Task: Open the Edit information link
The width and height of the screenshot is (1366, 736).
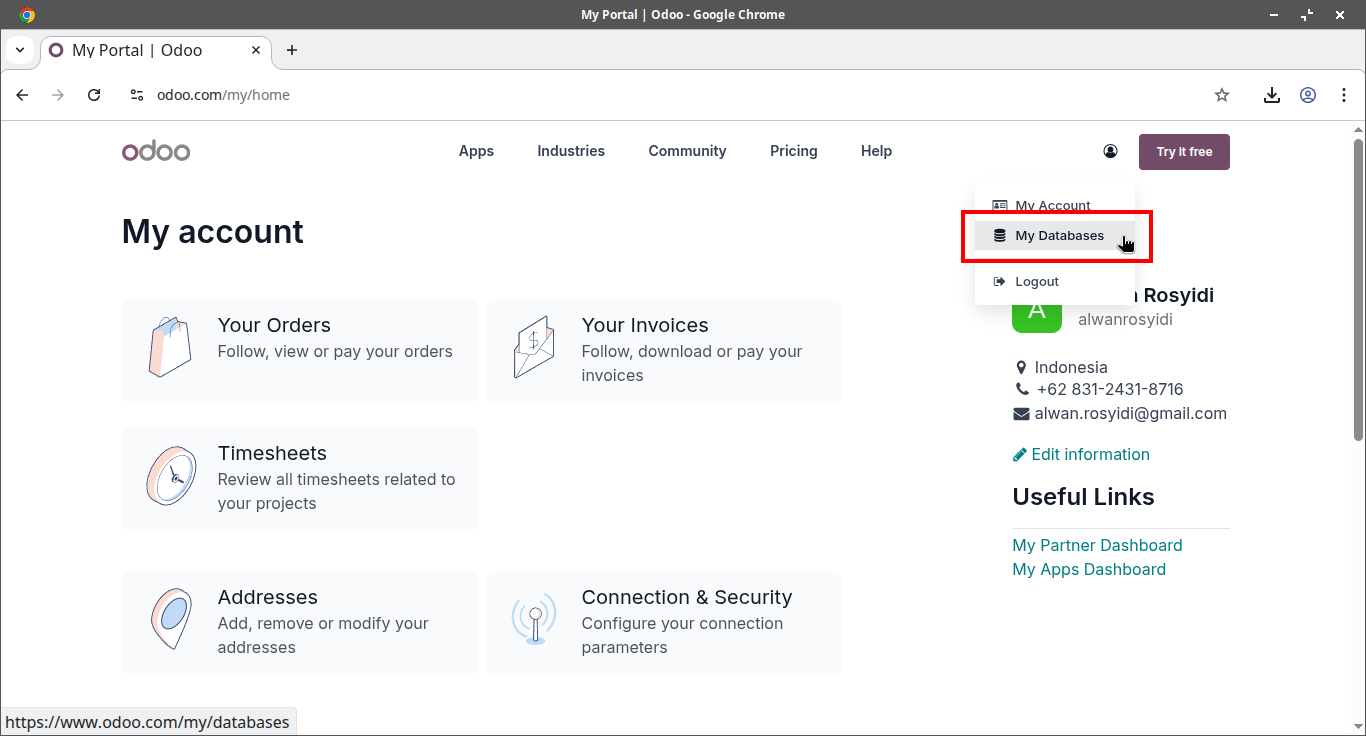Action: pos(1089,454)
